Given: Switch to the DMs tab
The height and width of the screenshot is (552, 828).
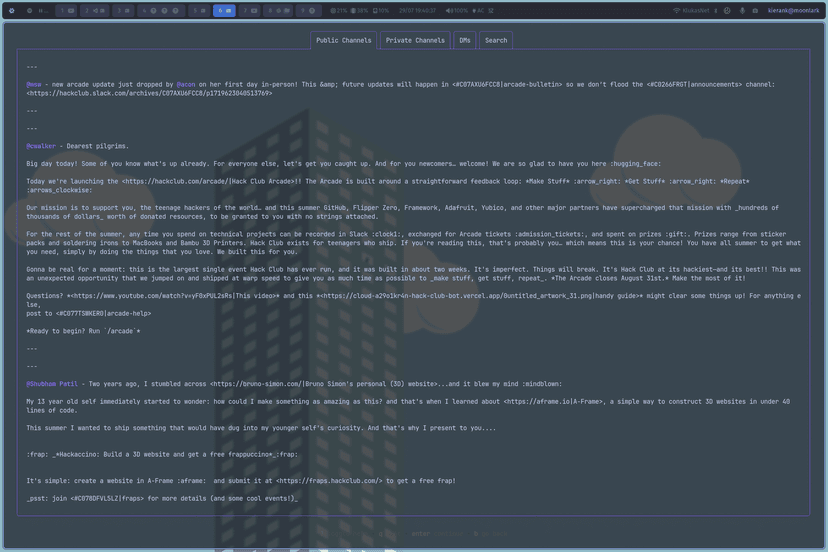Looking at the screenshot, I should tap(465, 41).
